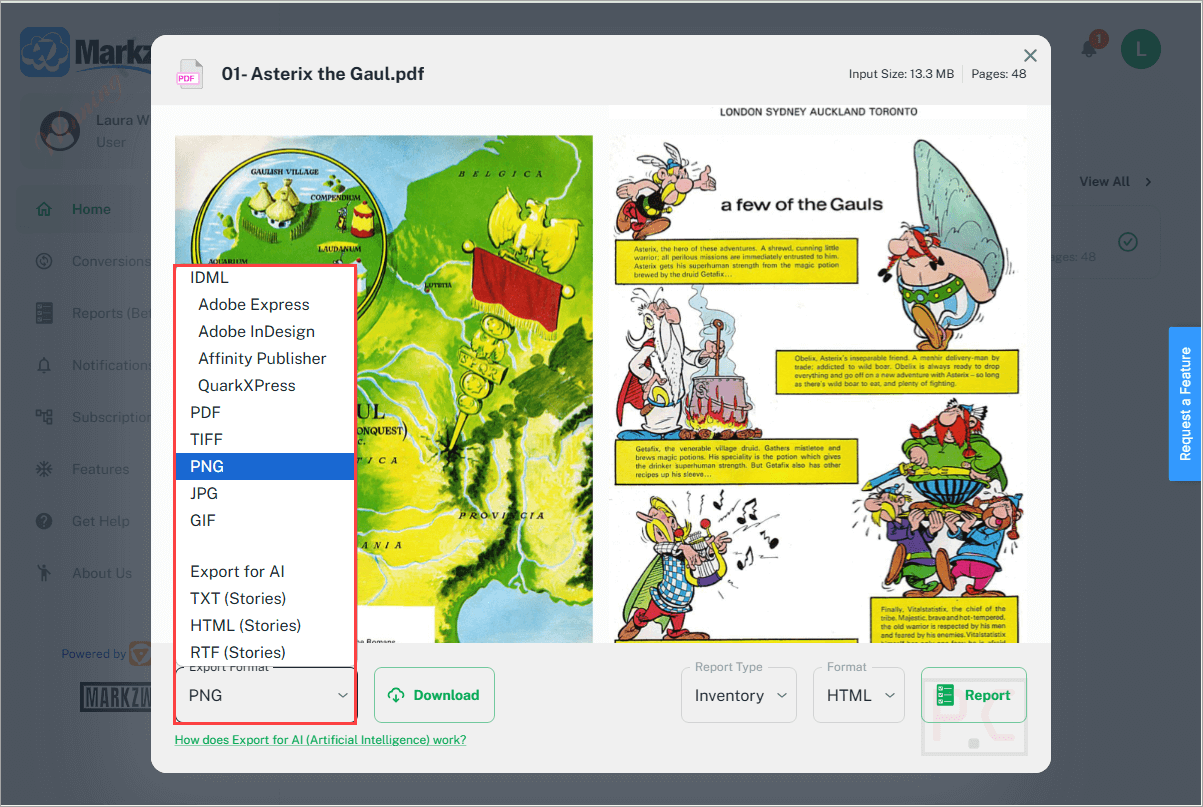Click About Us person icon
This screenshot has width=1203, height=807.
[x=44, y=573]
